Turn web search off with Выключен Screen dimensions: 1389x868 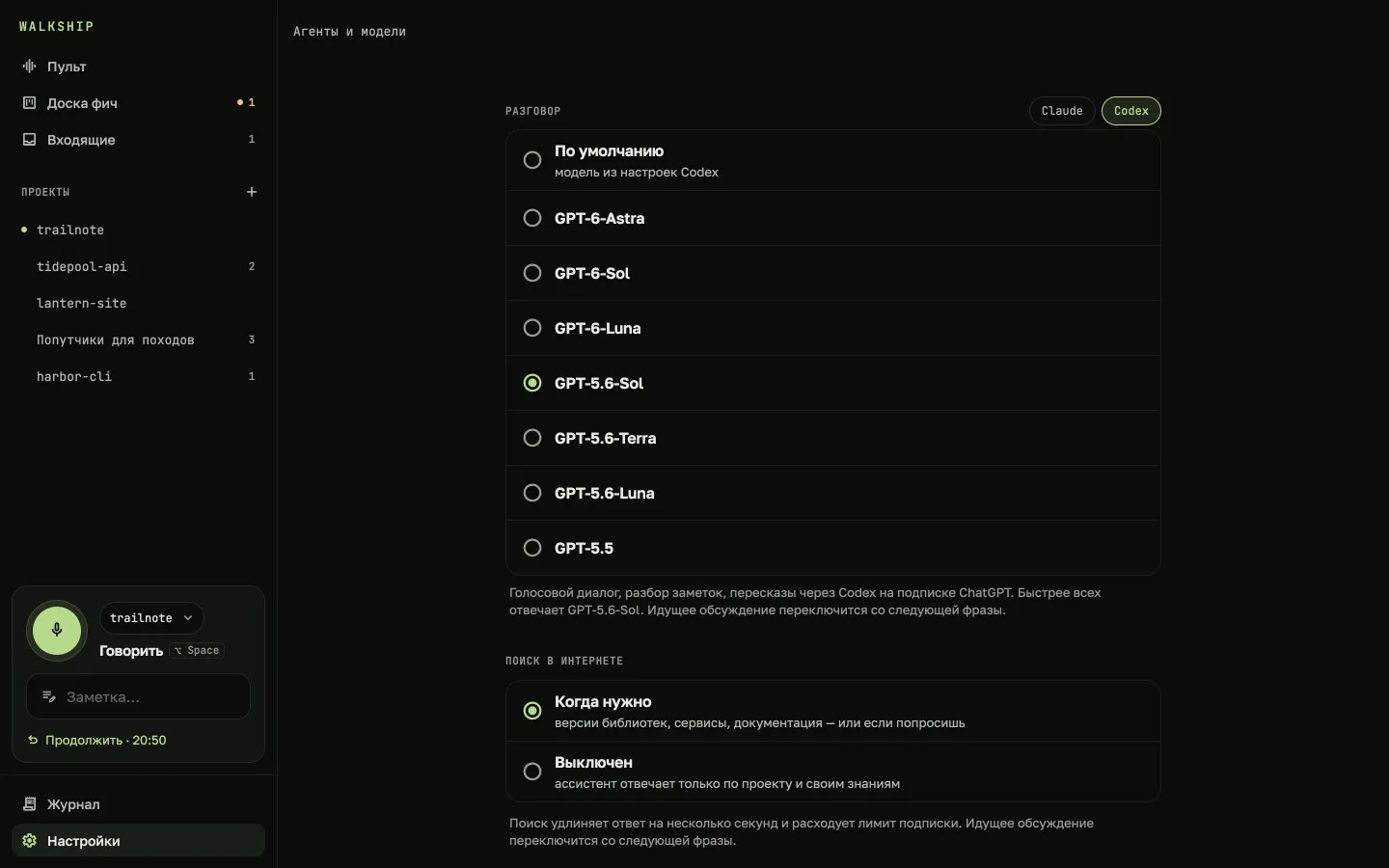[x=832, y=772]
